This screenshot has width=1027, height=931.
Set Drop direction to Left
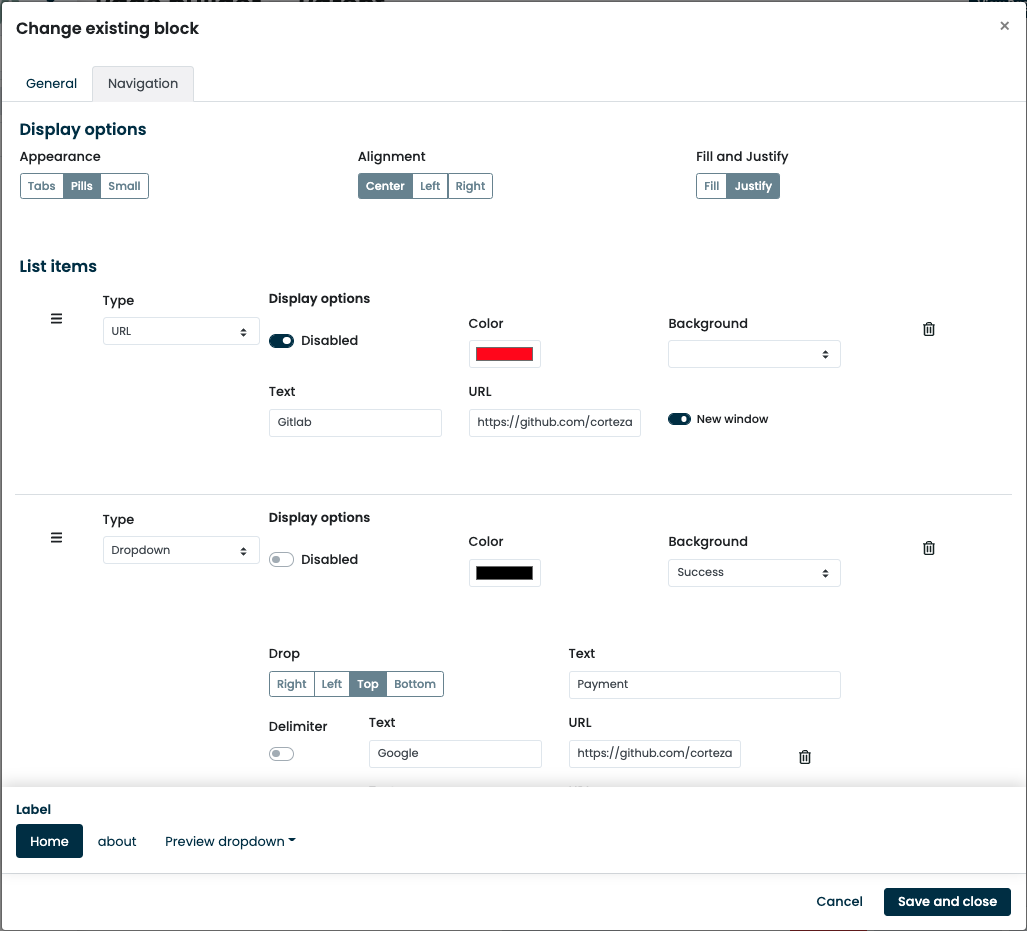click(x=331, y=684)
